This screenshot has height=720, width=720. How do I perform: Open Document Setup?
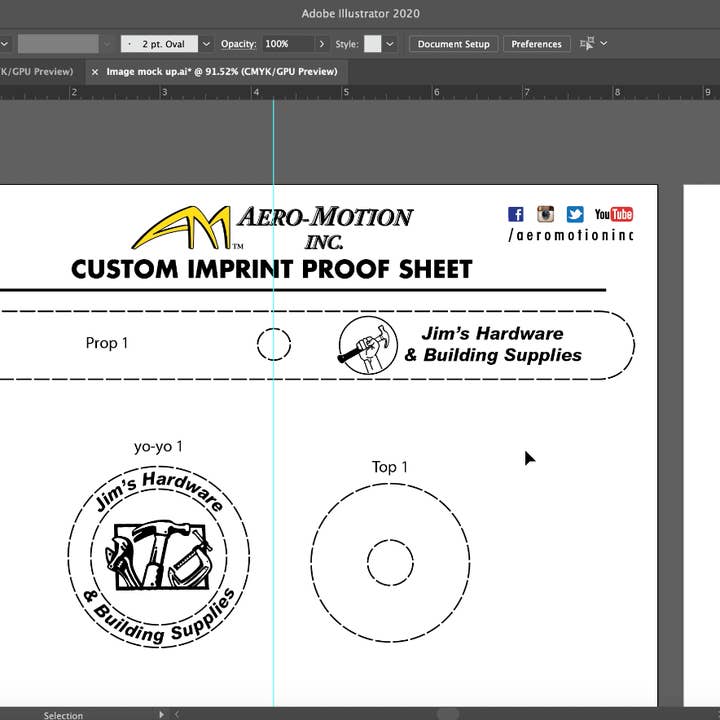(453, 44)
